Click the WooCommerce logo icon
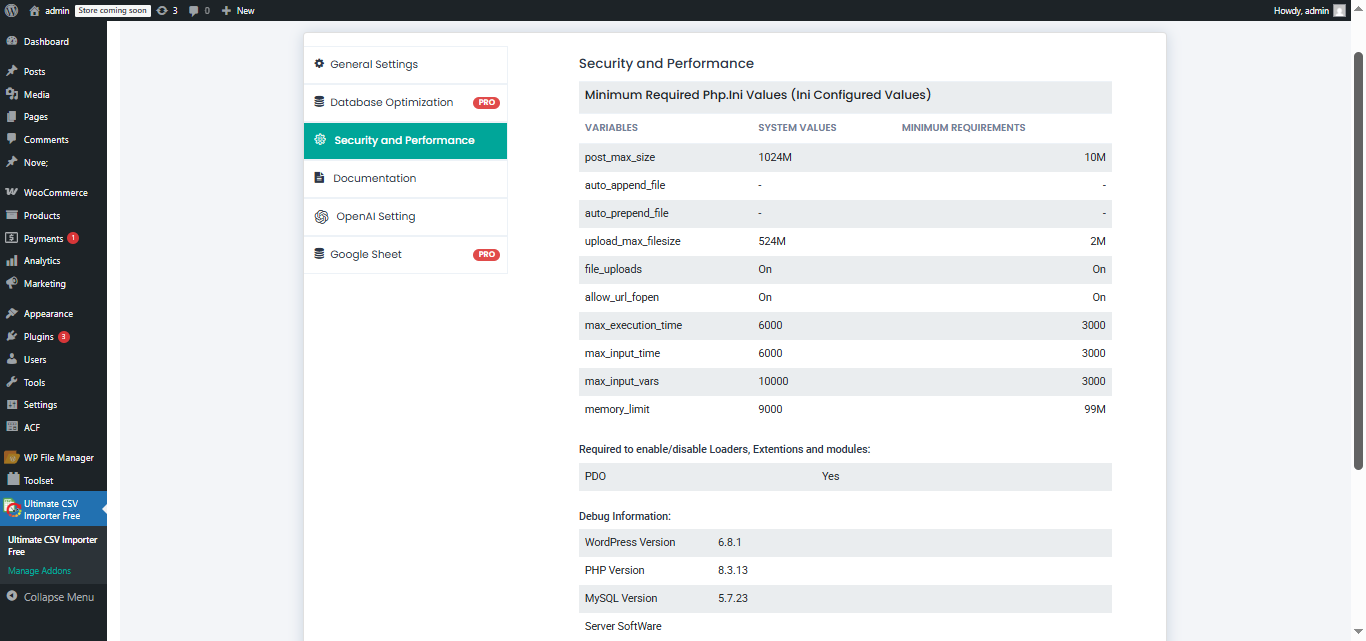 pos(14,192)
